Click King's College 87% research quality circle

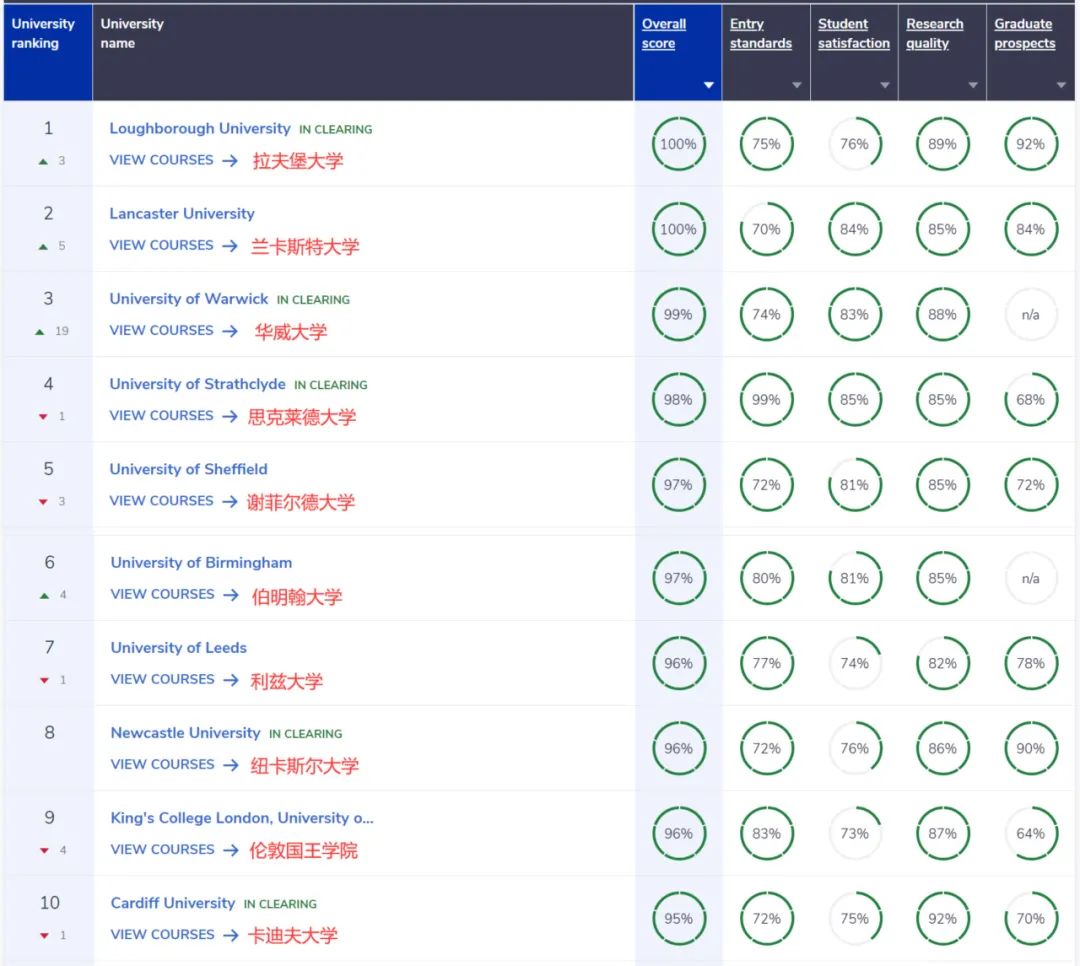pyautogui.click(x=942, y=834)
